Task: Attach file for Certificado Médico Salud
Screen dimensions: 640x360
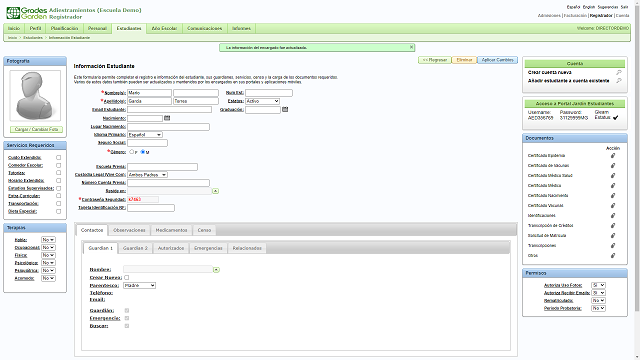Action: click(613, 176)
